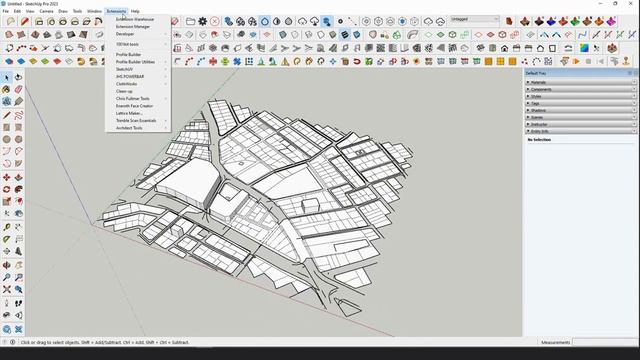Open the Architect Tools submenu
This screenshot has width=640, height=360.
tap(138, 128)
